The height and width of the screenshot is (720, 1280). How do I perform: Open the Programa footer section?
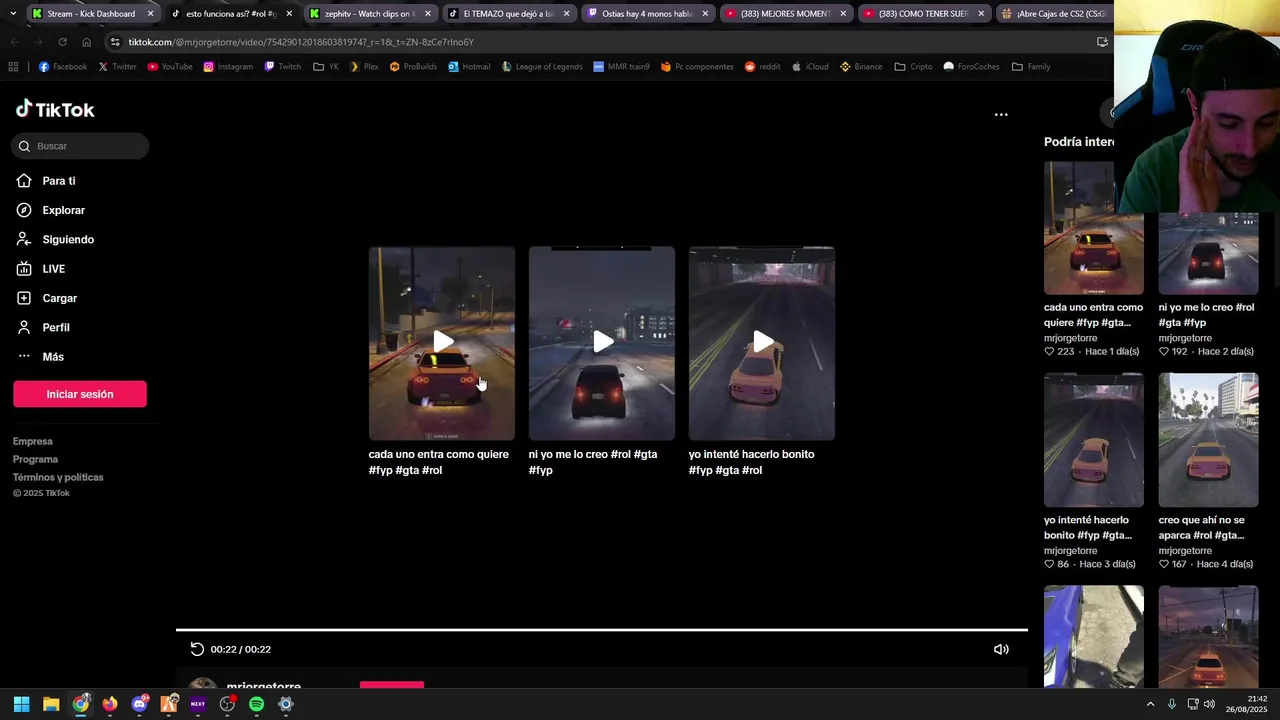35,459
